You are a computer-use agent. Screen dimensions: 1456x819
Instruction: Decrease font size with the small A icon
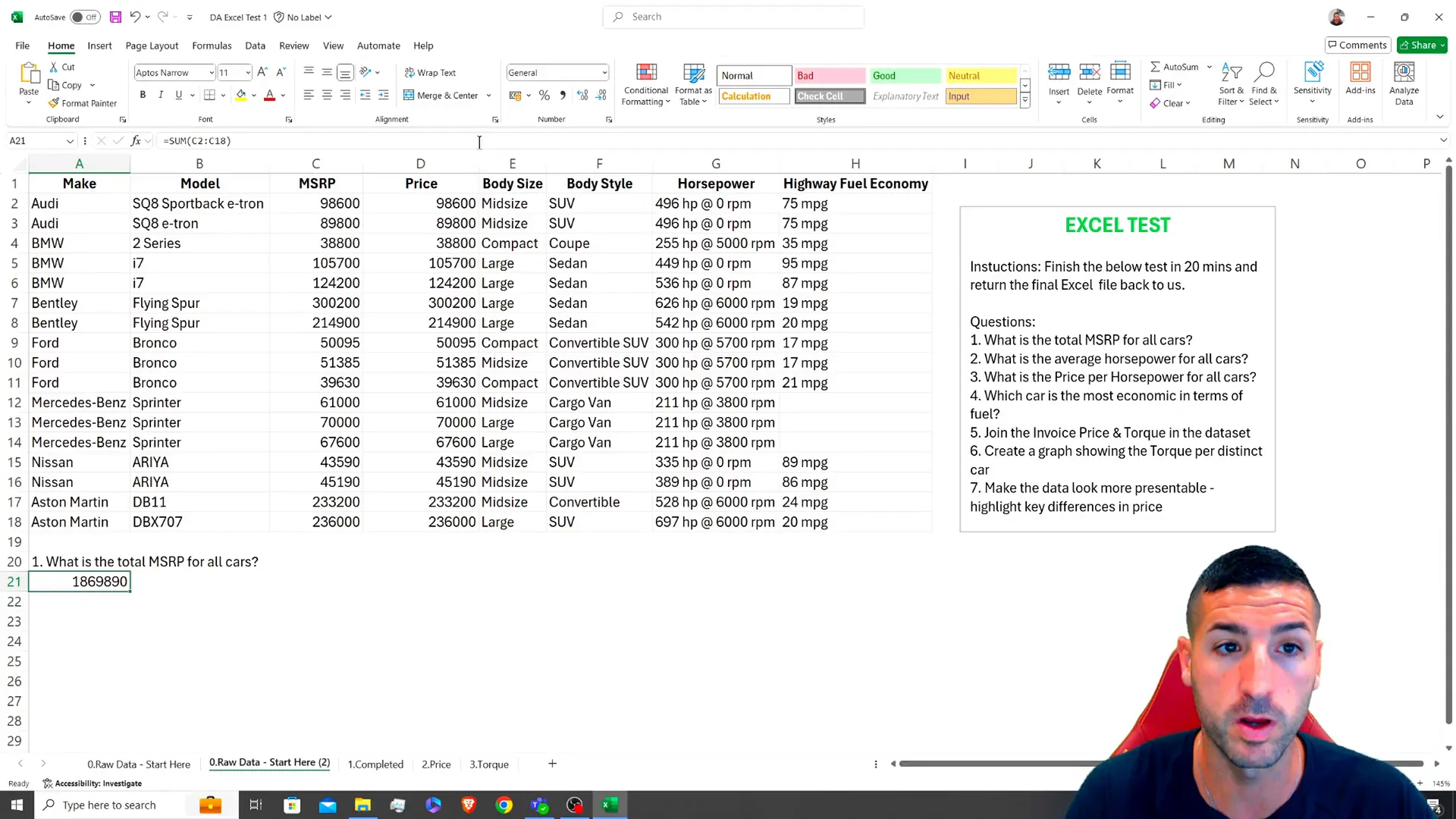281,72
